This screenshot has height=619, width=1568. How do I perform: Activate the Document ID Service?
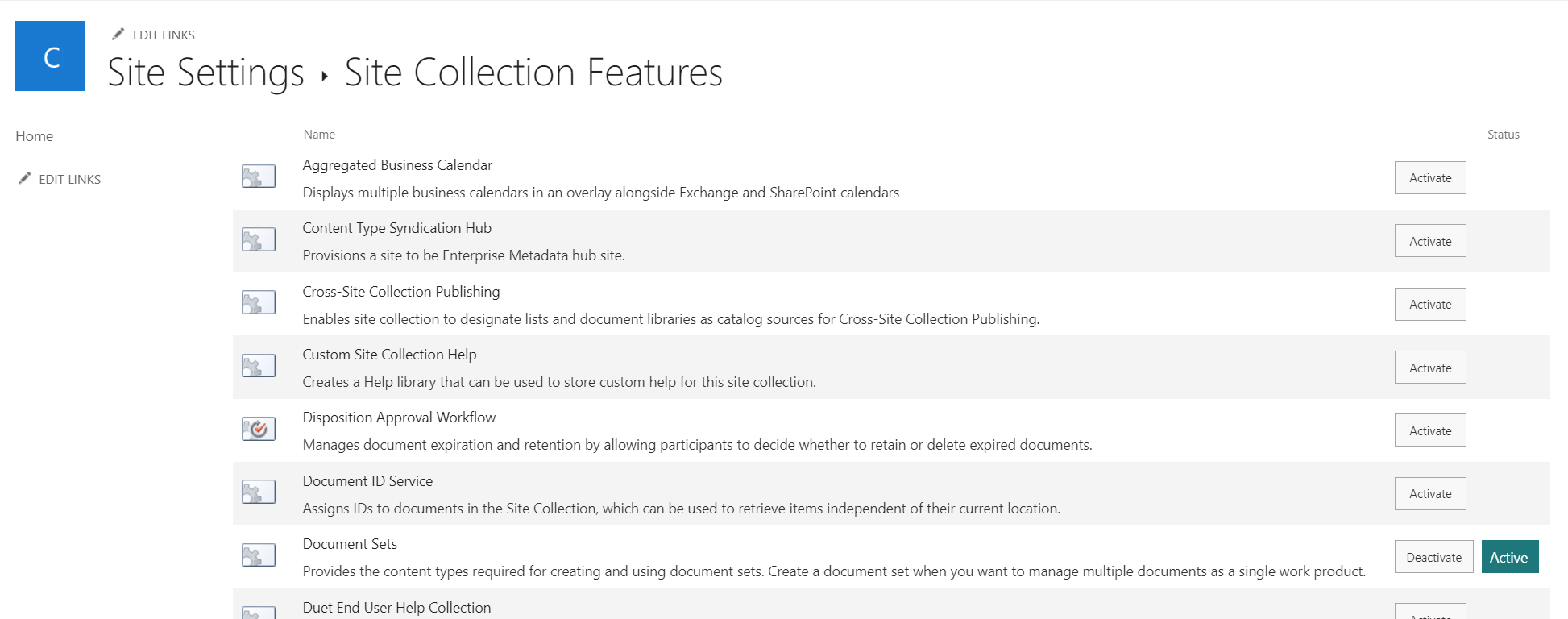click(x=1429, y=493)
